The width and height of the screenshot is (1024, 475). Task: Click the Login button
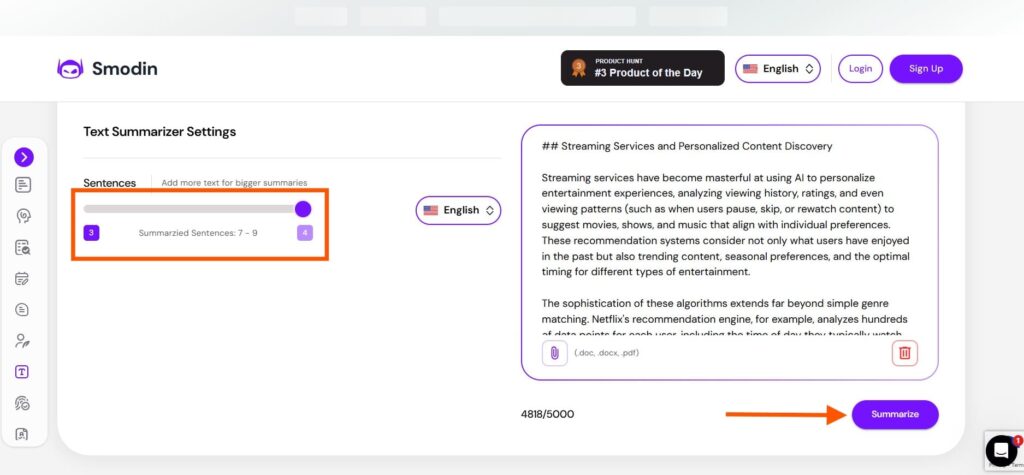pos(860,69)
